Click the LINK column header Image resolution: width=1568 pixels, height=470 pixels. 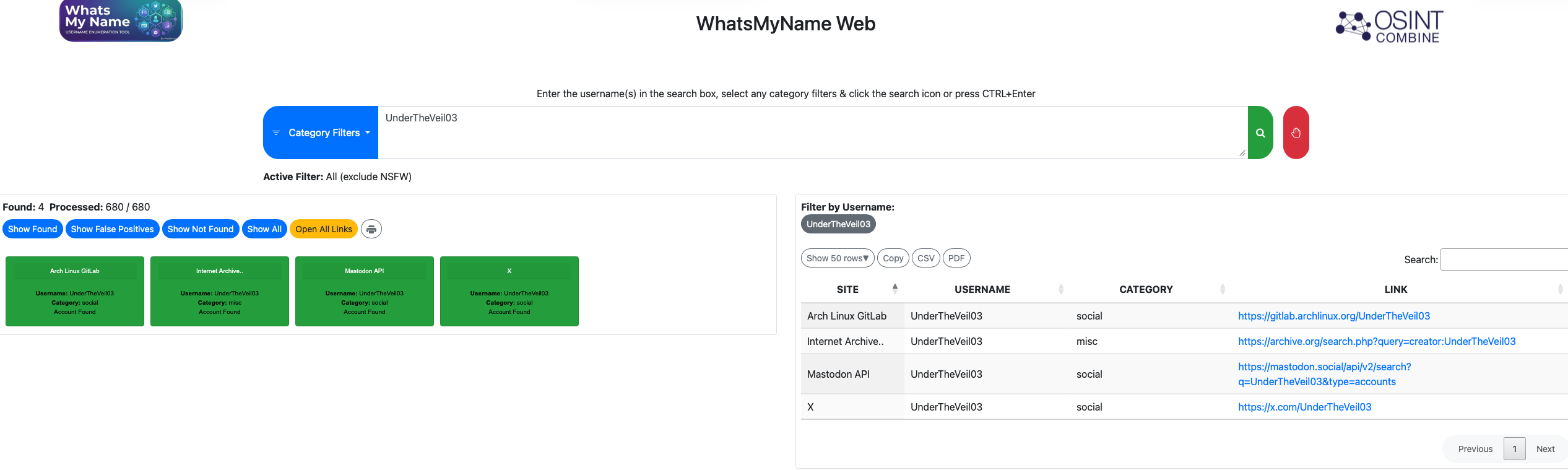coord(1396,289)
